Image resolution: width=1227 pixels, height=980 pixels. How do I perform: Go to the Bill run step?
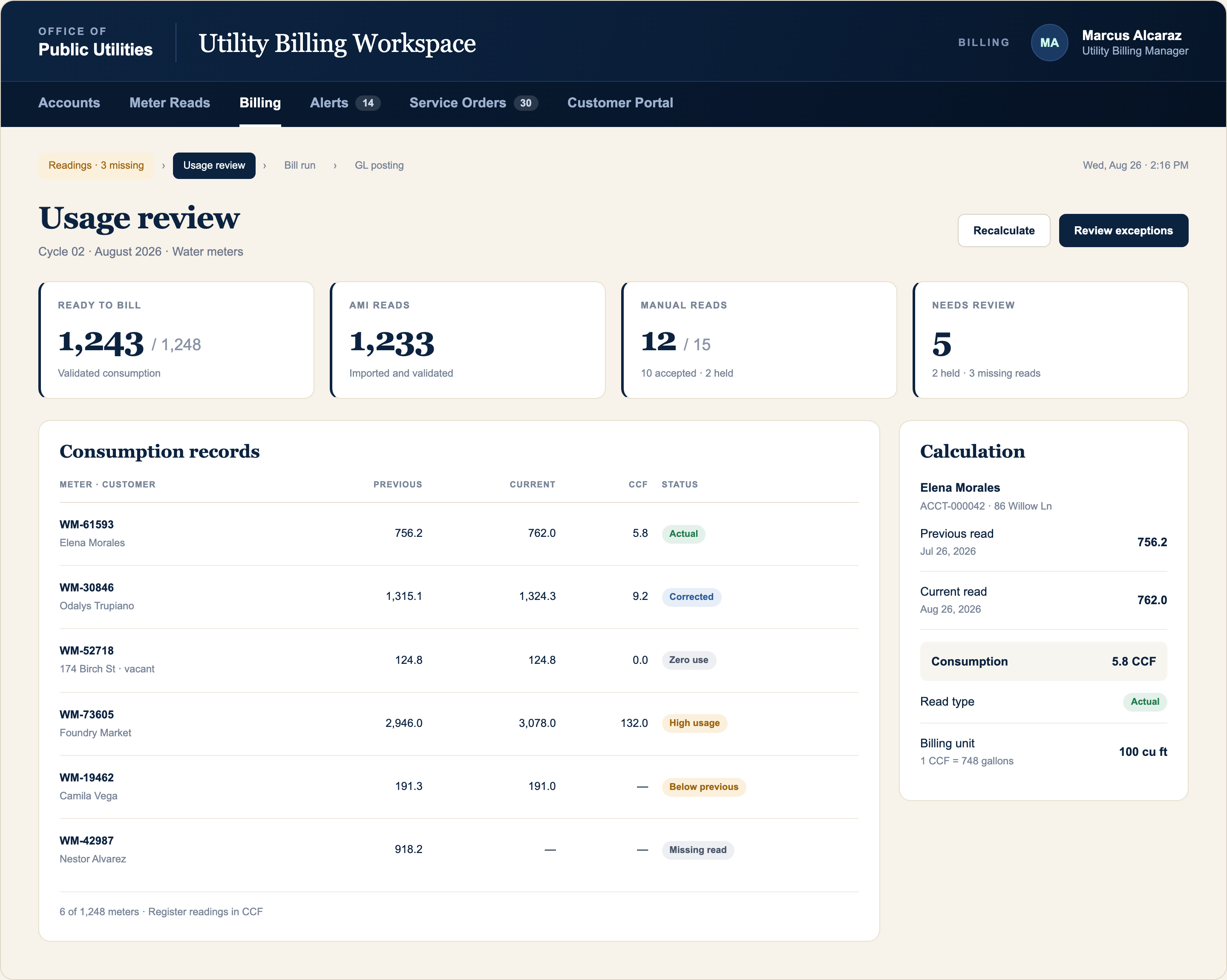(x=300, y=166)
